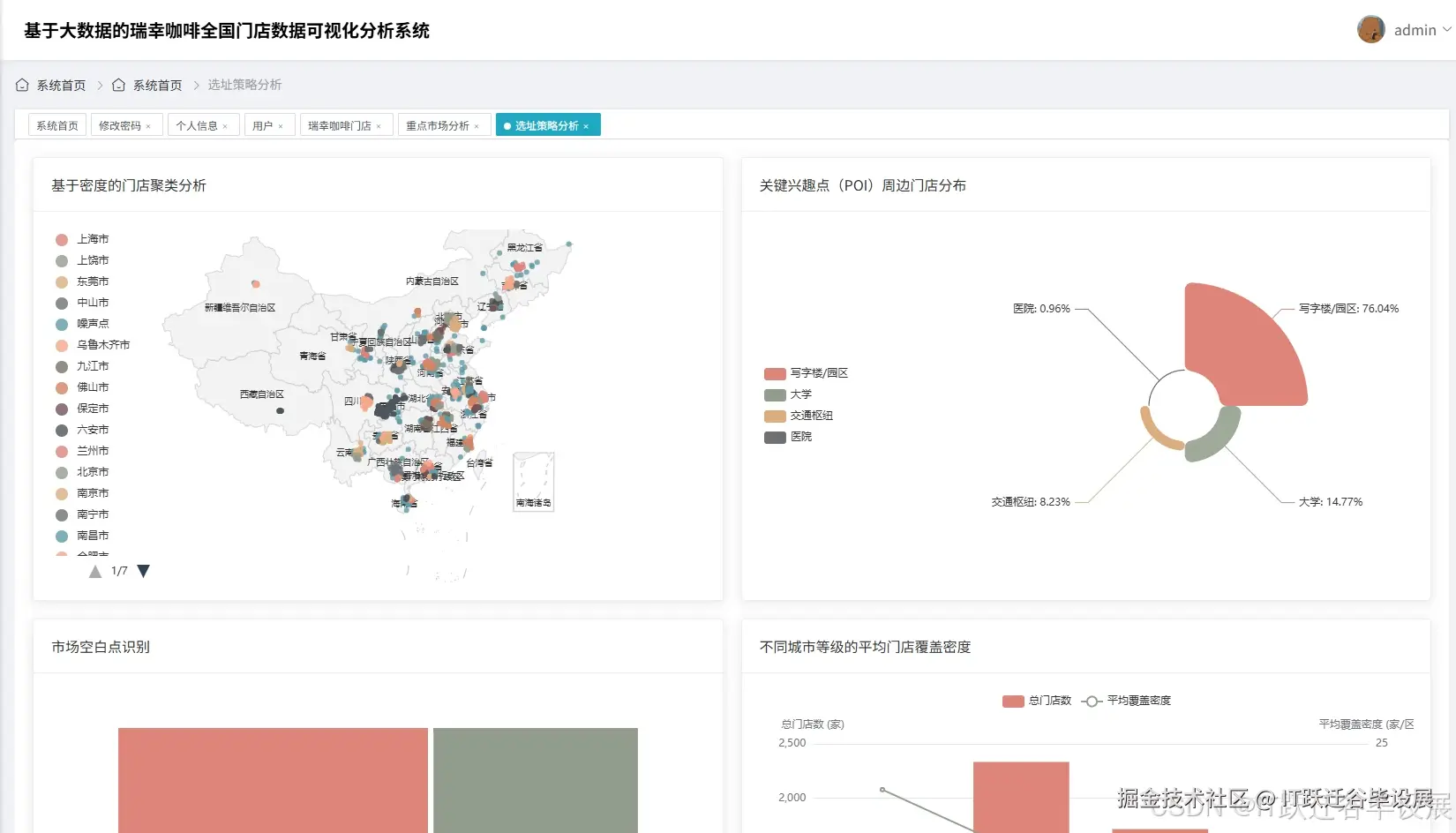Hide the 噪声点 legend series
Viewport: 1456px width, 833px height.
point(82,324)
